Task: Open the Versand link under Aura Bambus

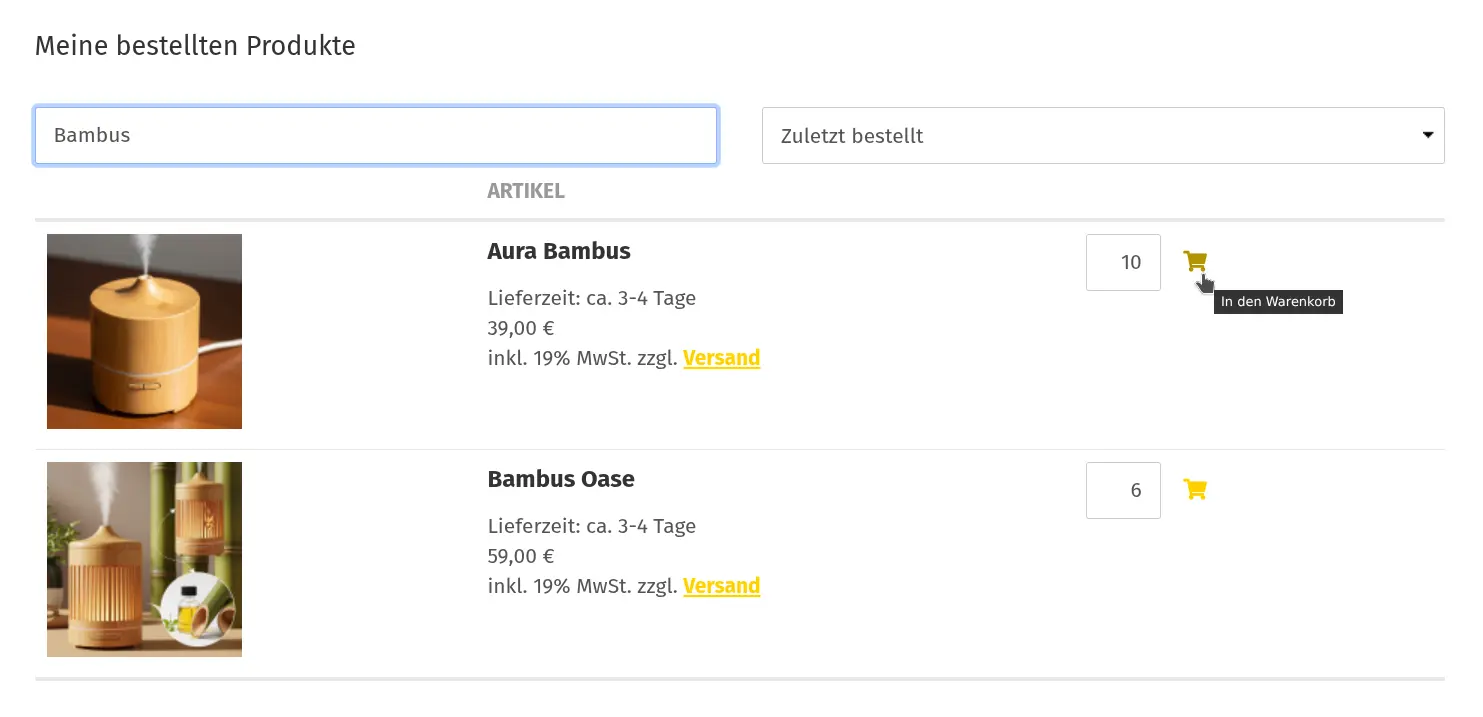Action: click(721, 358)
